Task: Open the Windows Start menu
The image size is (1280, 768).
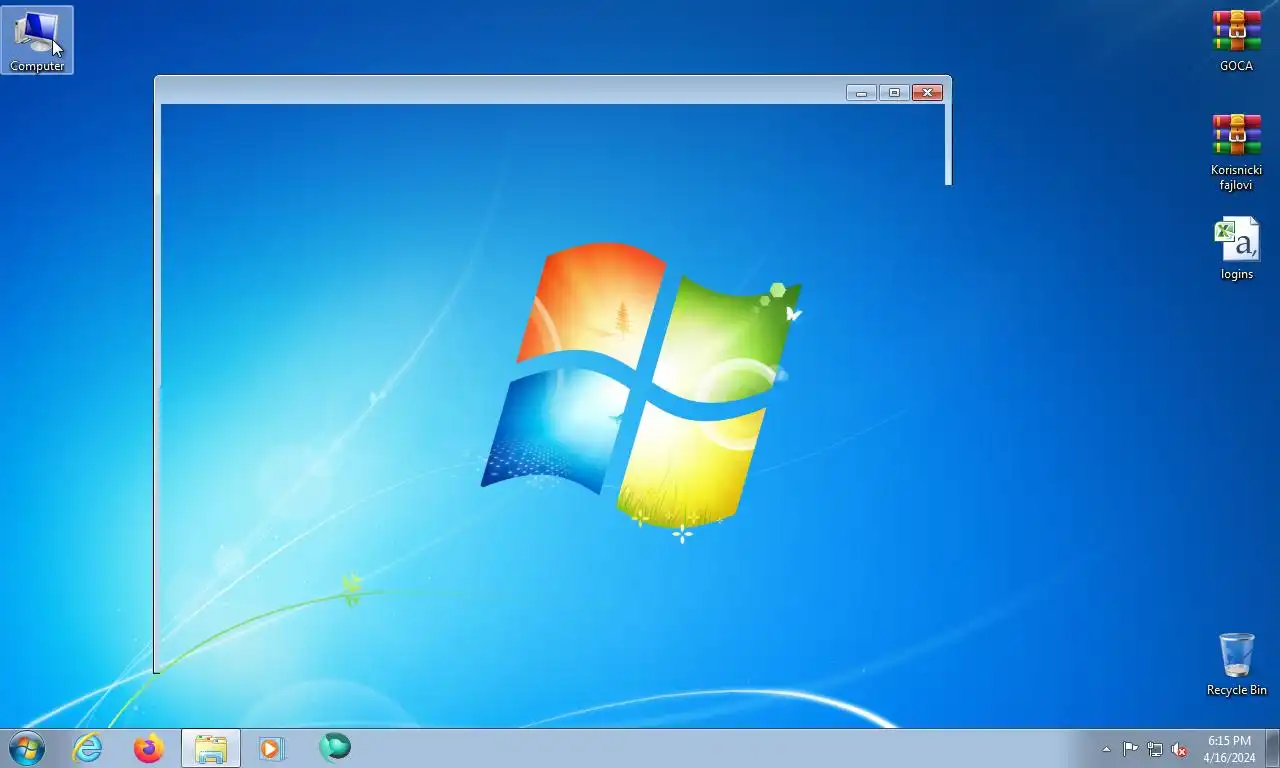Action: click(26, 748)
